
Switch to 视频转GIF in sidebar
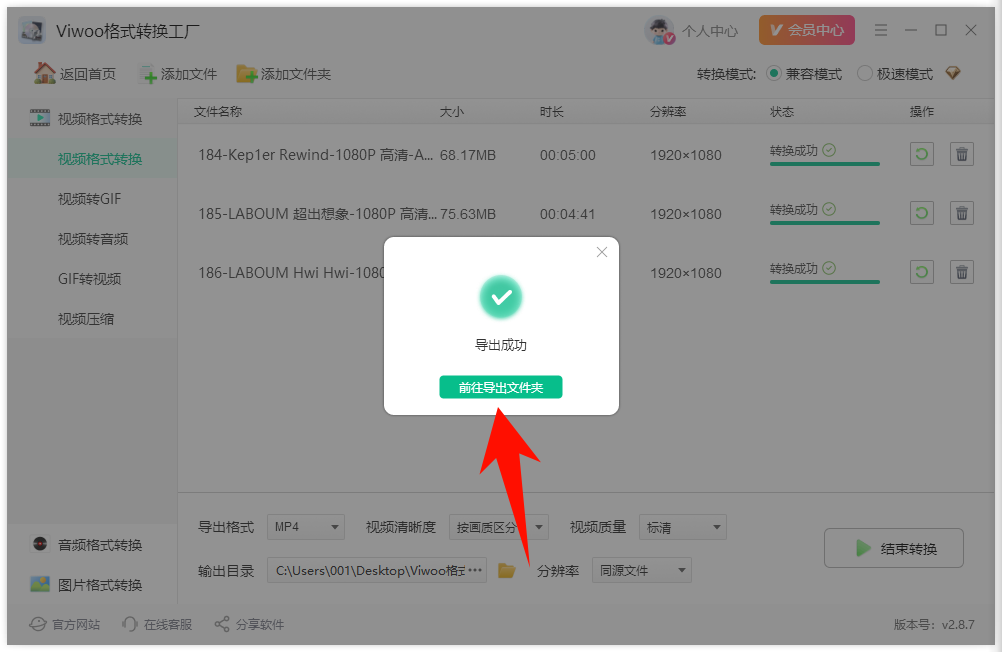pos(89,199)
